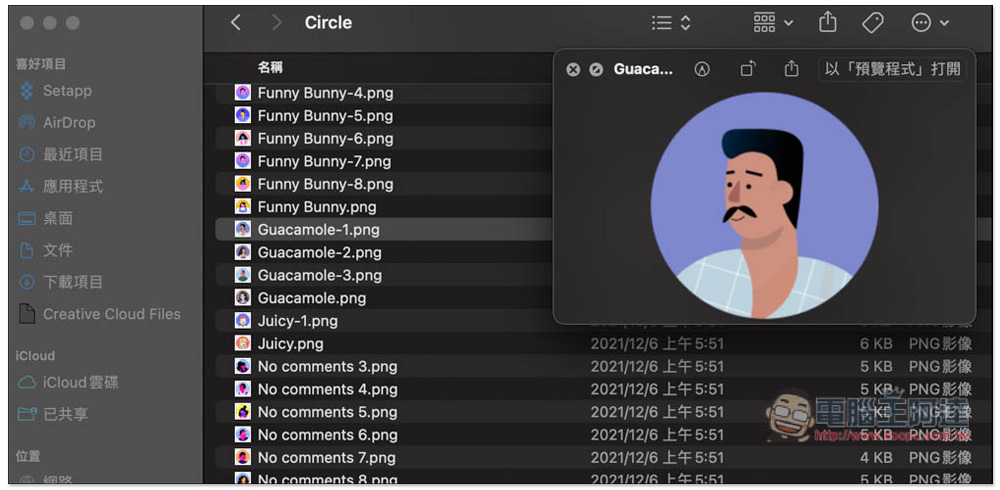1000x490 pixels.
Task: Rotate the image in Quick Look preview
Action: [x=748, y=69]
